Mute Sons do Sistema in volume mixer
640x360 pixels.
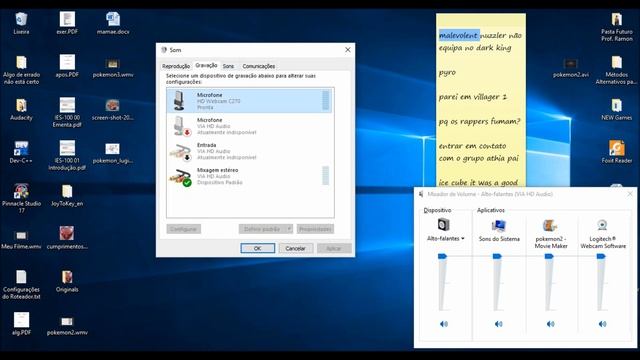[x=498, y=324]
